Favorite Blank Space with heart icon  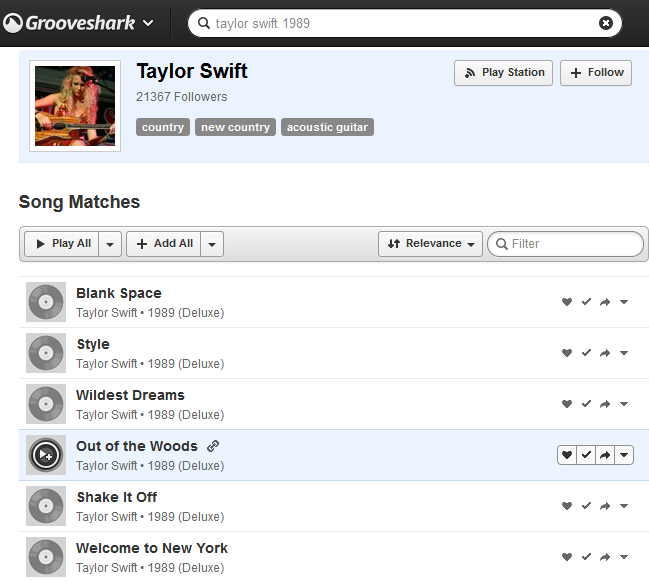pos(567,302)
